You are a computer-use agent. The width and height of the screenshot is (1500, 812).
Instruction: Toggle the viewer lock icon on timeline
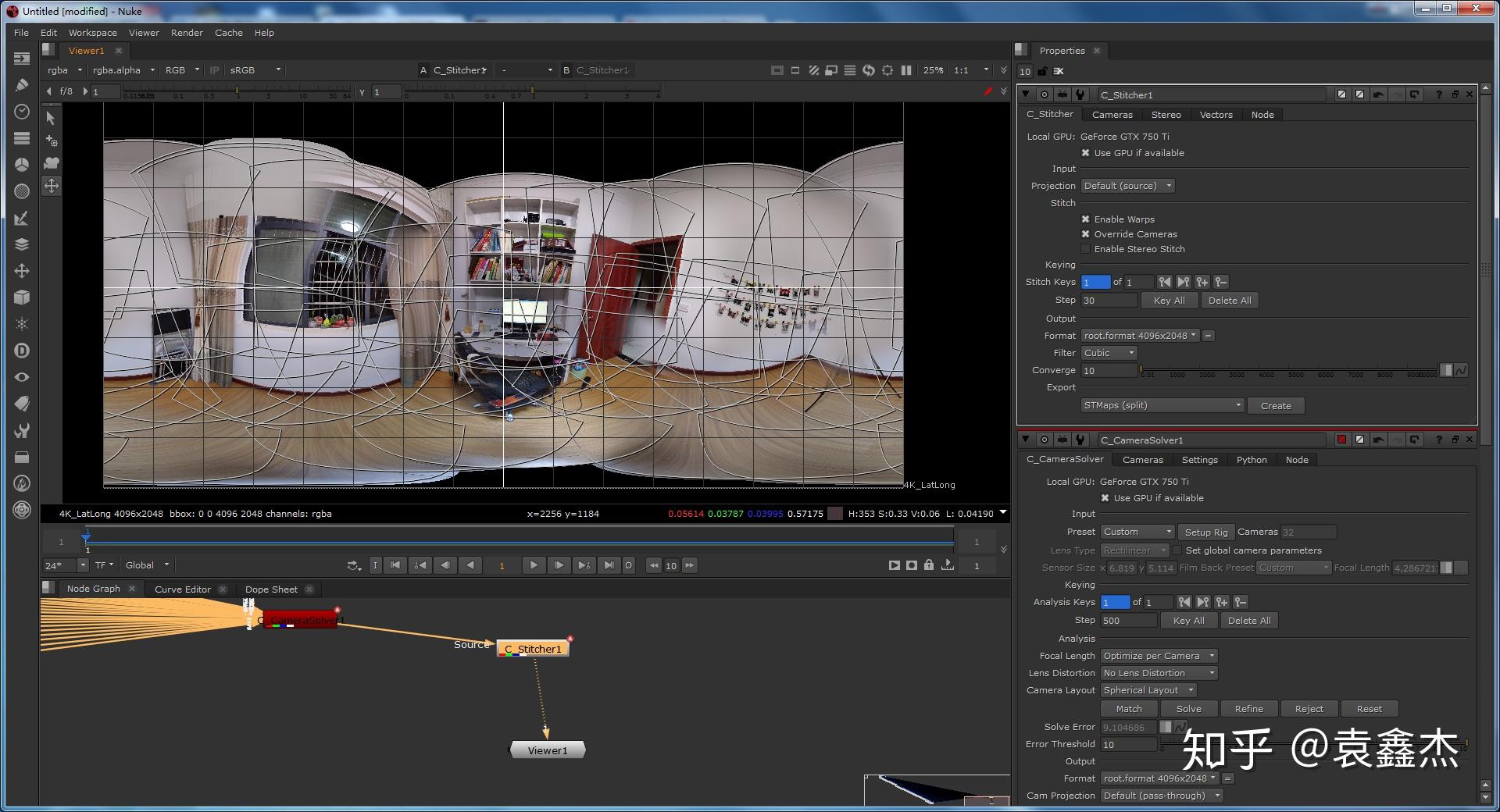929,565
